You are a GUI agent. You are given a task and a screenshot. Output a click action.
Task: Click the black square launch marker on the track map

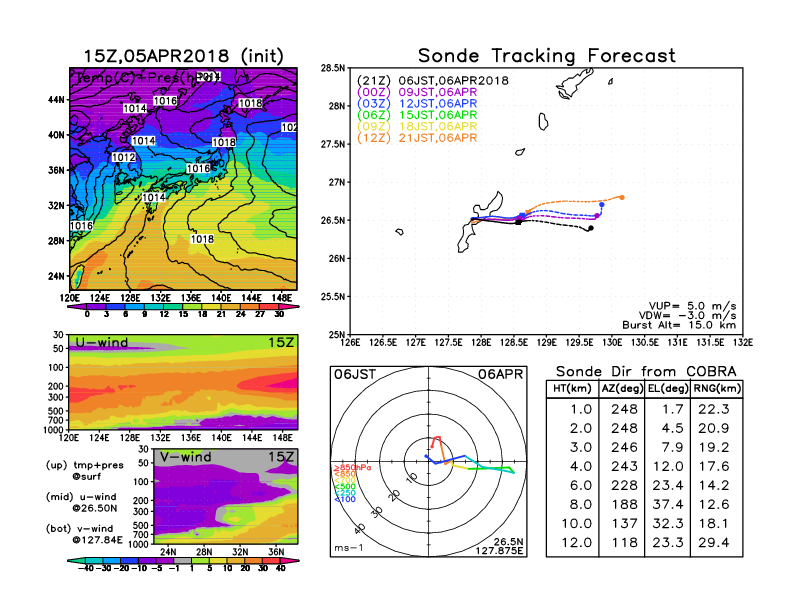click(x=518, y=222)
